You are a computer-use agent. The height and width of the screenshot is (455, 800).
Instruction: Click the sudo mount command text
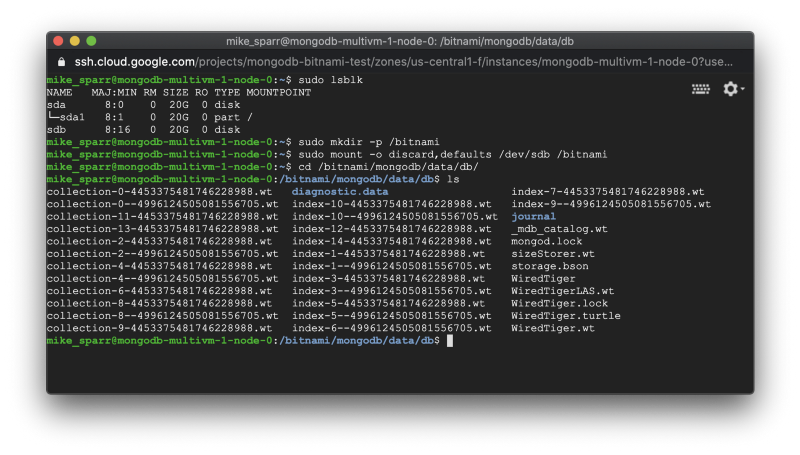[x=453, y=155]
